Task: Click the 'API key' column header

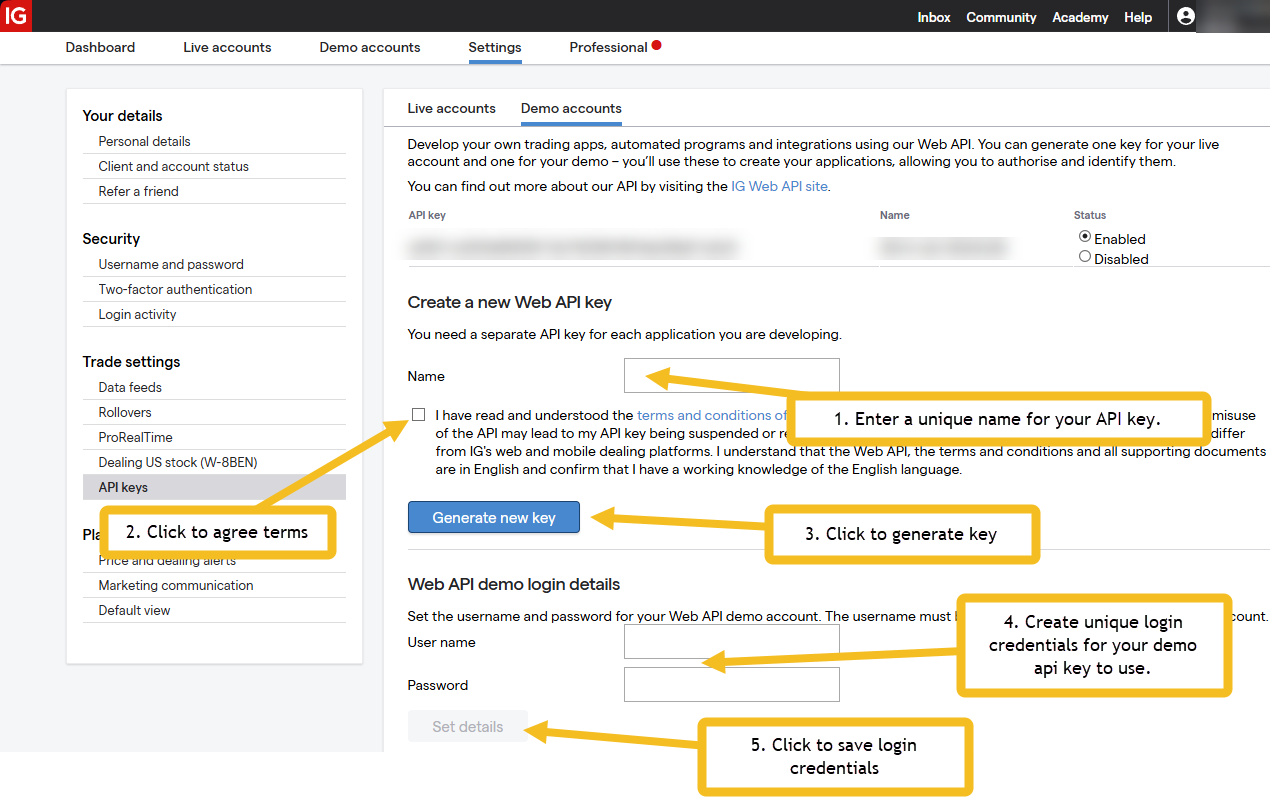Action: [427, 215]
